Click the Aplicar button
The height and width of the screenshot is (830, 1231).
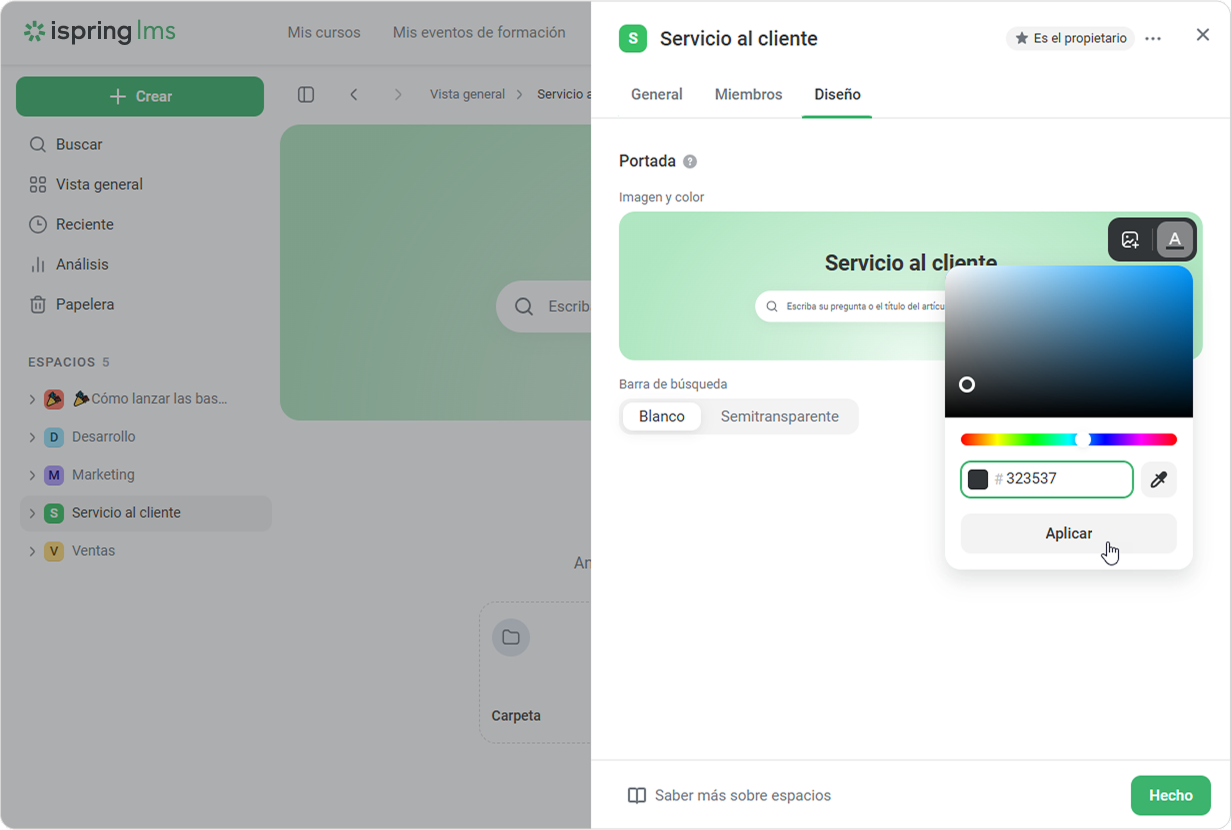(x=1068, y=533)
